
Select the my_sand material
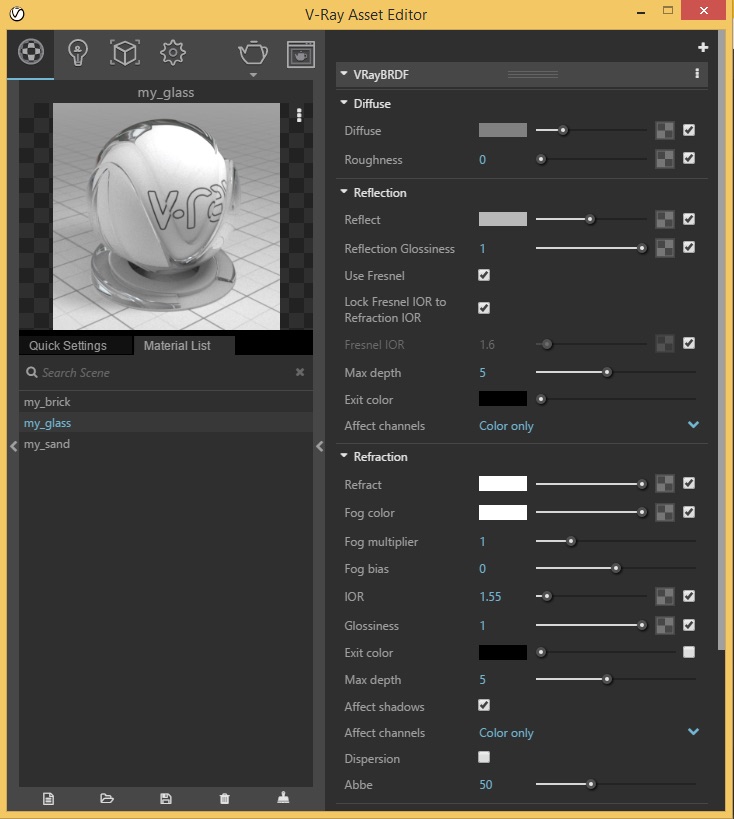pos(166,444)
